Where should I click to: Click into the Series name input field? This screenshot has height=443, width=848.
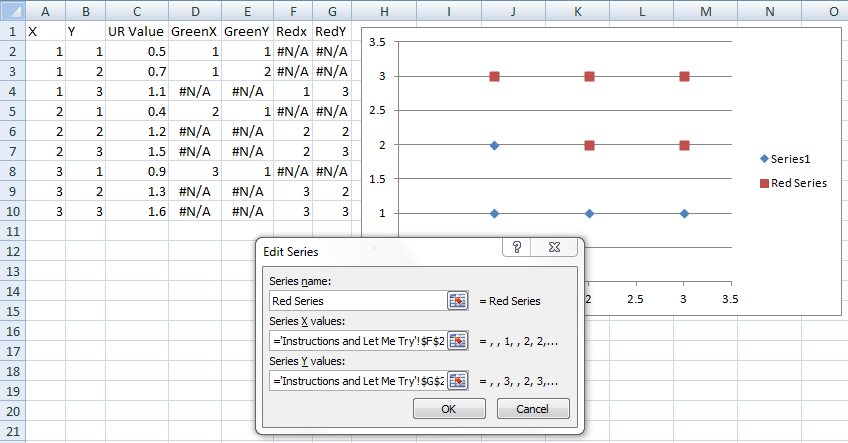point(358,301)
